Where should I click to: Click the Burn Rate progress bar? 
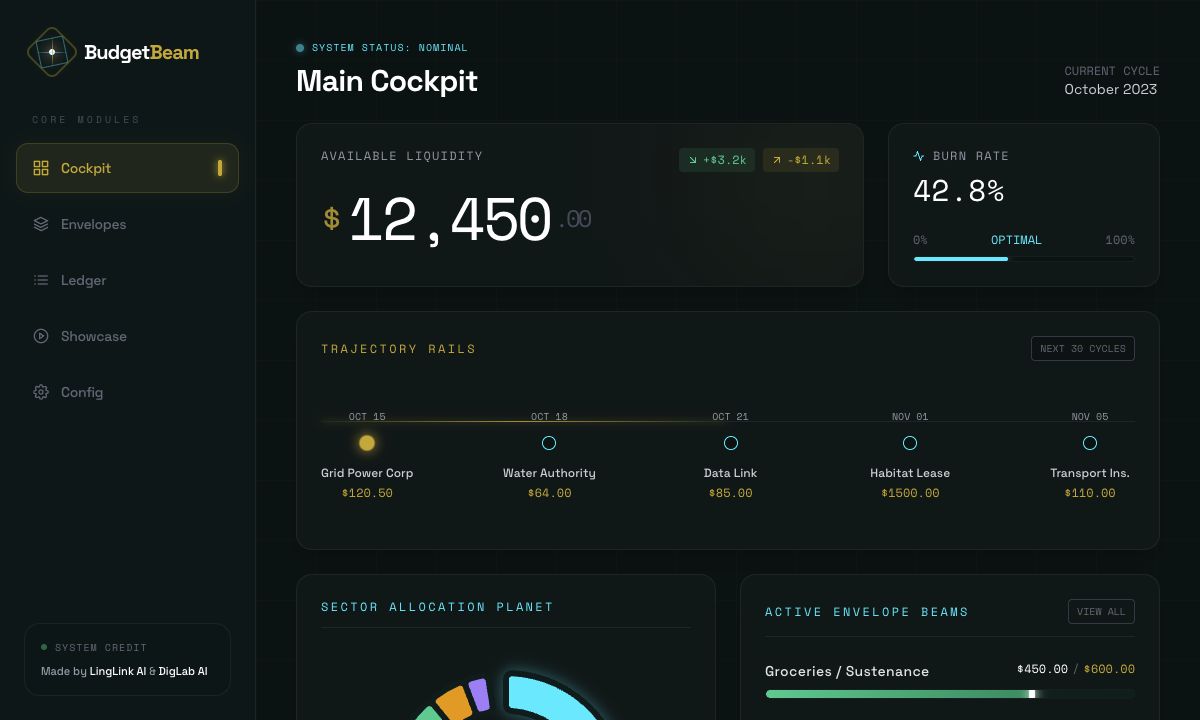[1024, 259]
